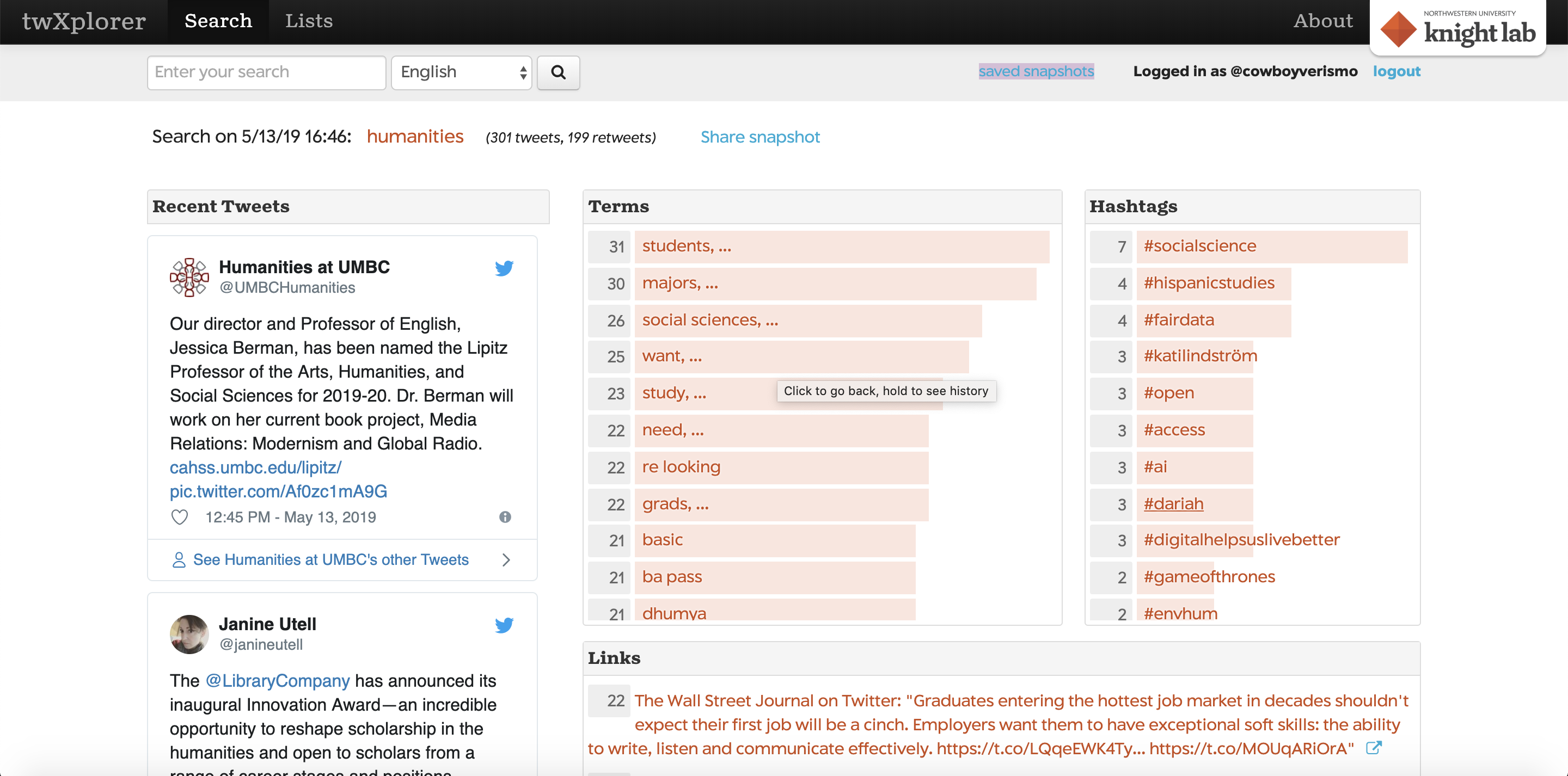The height and width of the screenshot is (776, 1568).
Task: Click the count 7 beside #socialscience
Action: click(1111, 247)
